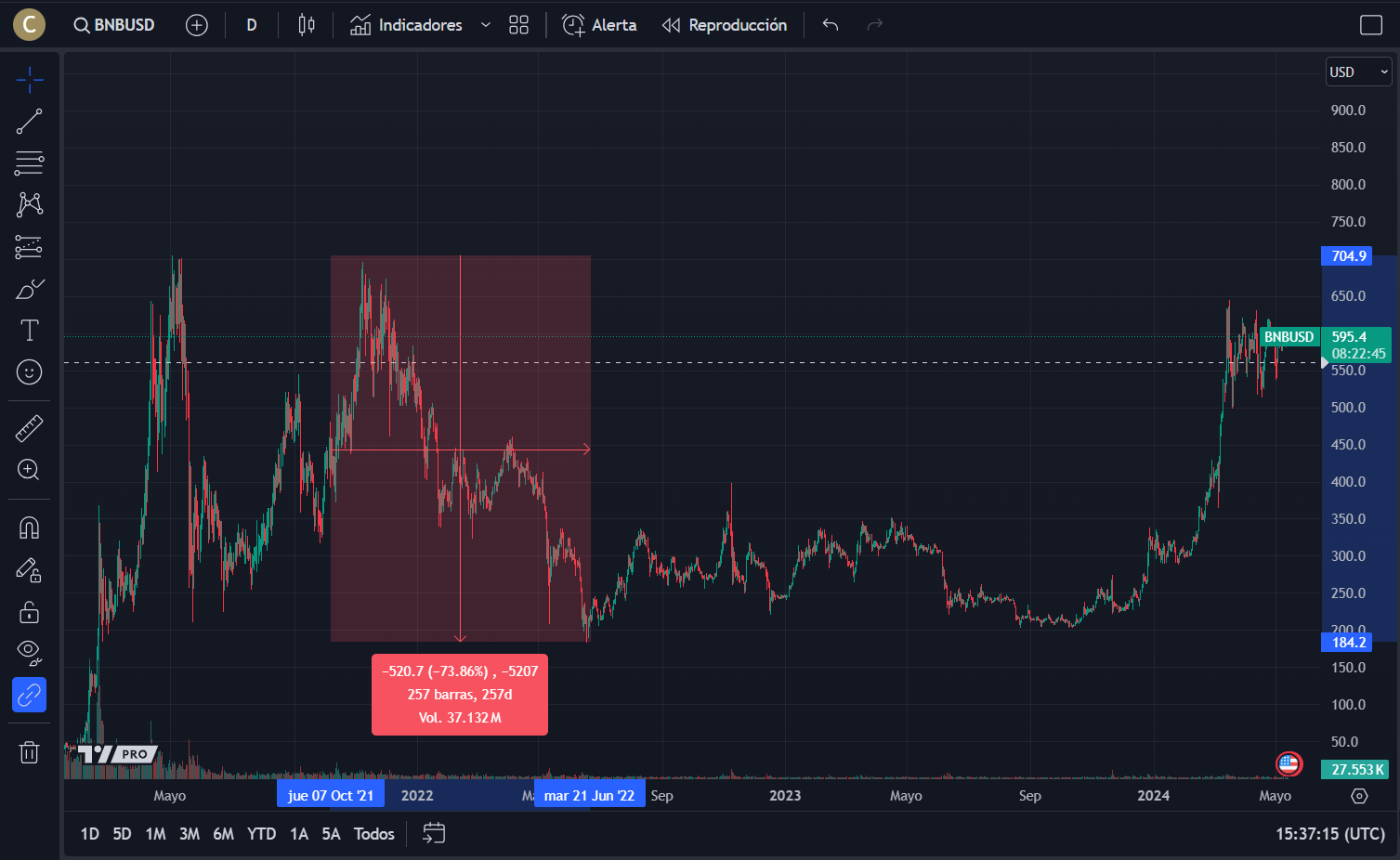Start Reproducción replay mode

point(725,25)
